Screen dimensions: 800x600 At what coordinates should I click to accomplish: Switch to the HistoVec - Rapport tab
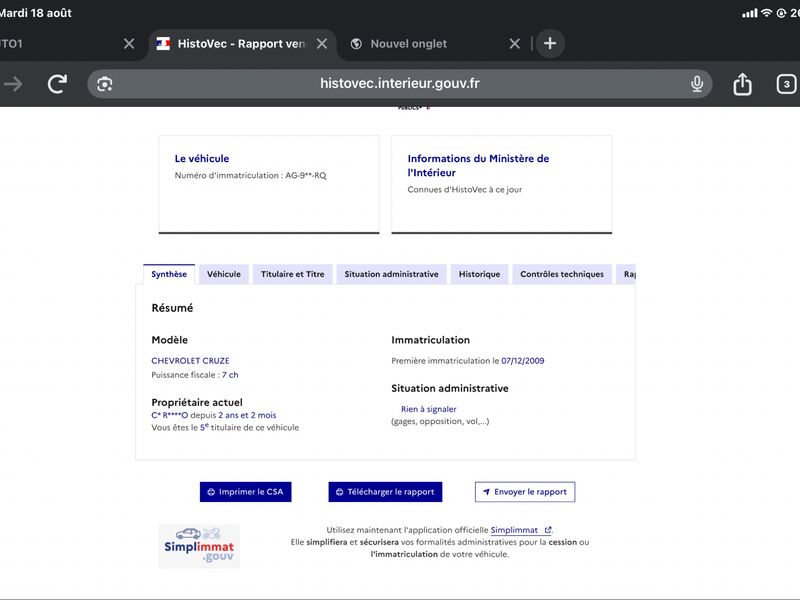coord(242,44)
